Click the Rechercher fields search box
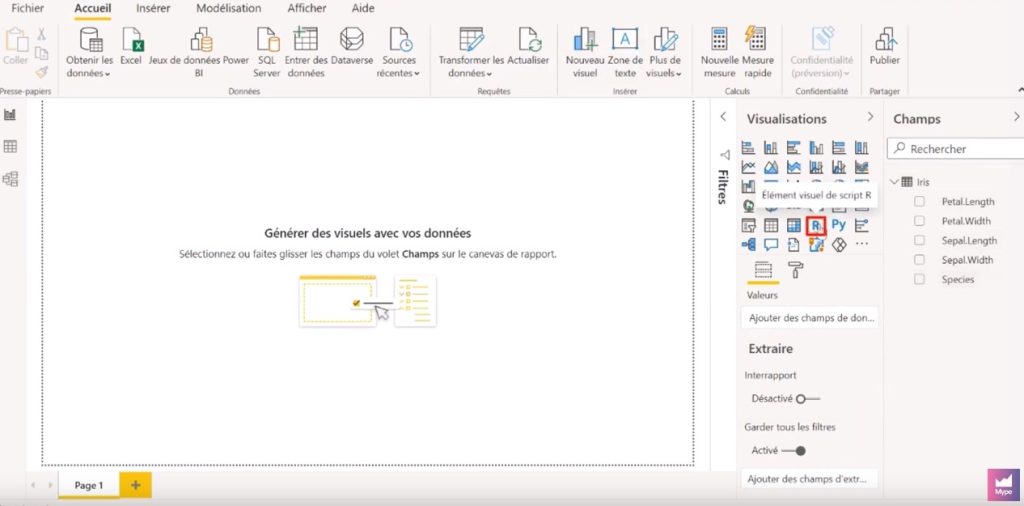This screenshot has width=1024, height=506. [x=955, y=149]
